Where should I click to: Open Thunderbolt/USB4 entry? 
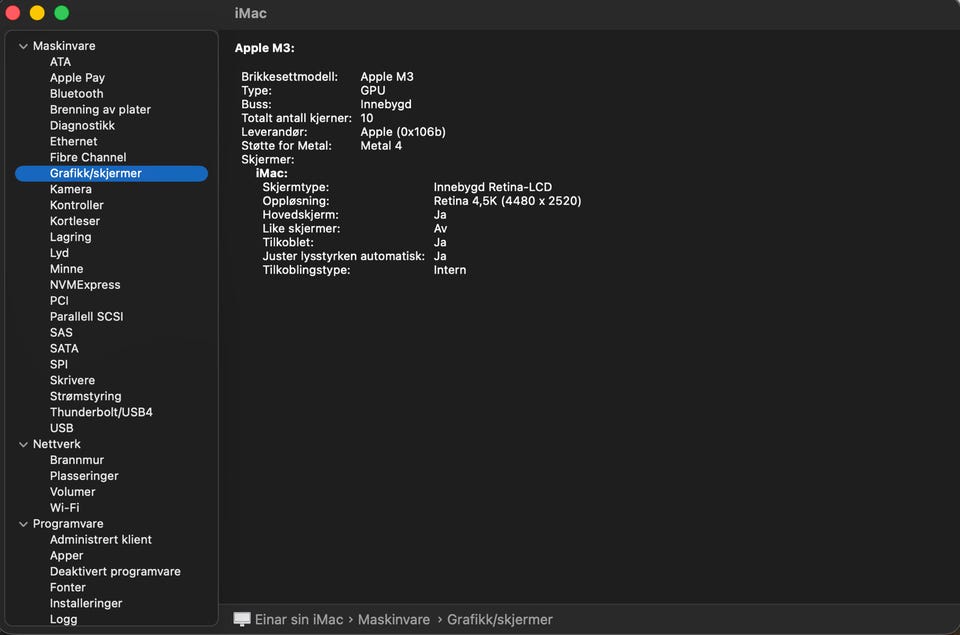101,412
